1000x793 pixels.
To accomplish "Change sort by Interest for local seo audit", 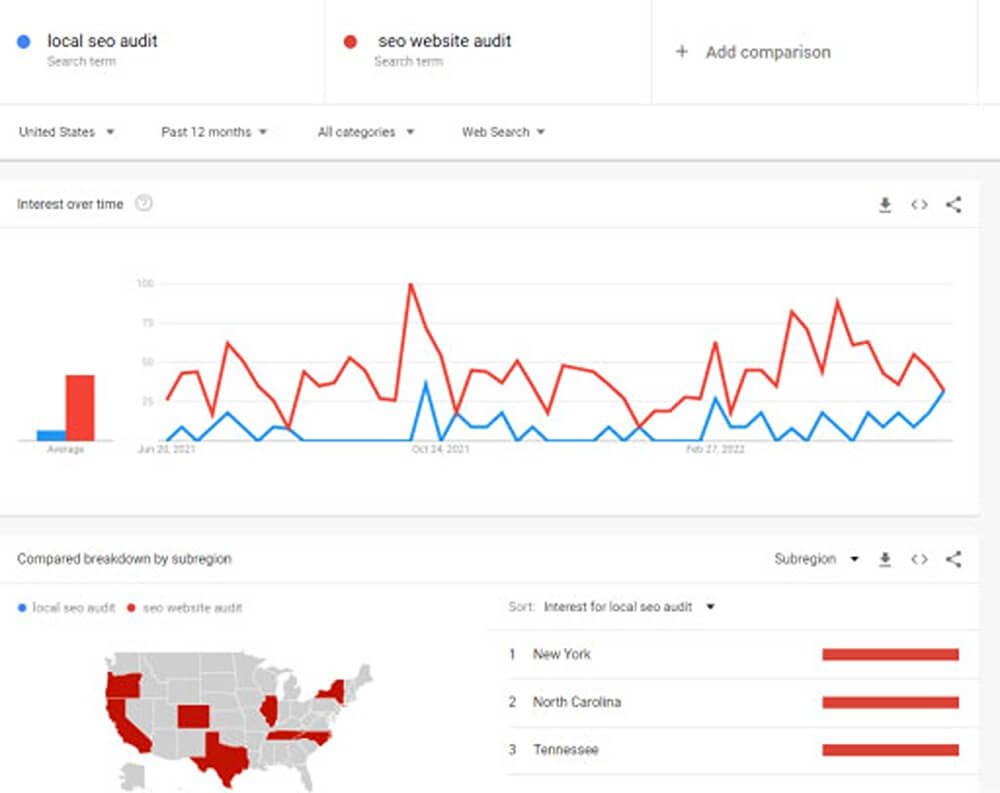I will coord(629,607).
